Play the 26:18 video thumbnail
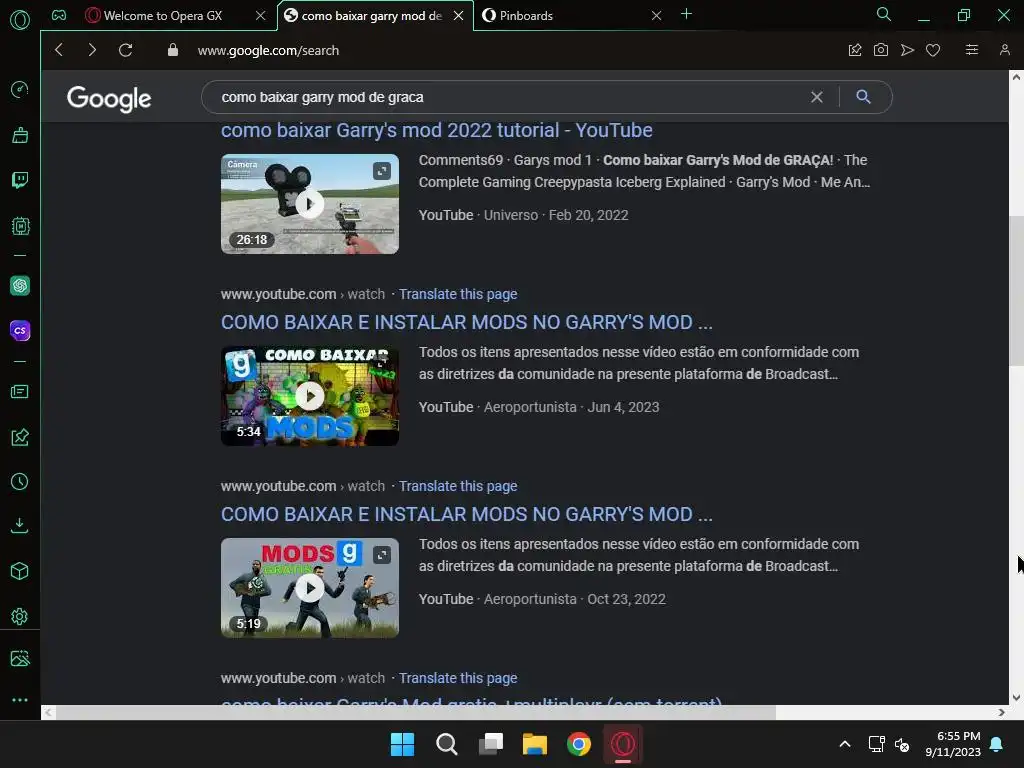 310,204
